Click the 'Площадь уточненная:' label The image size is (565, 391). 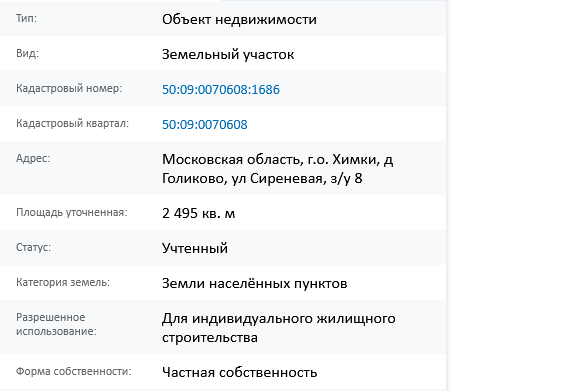click(72, 212)
